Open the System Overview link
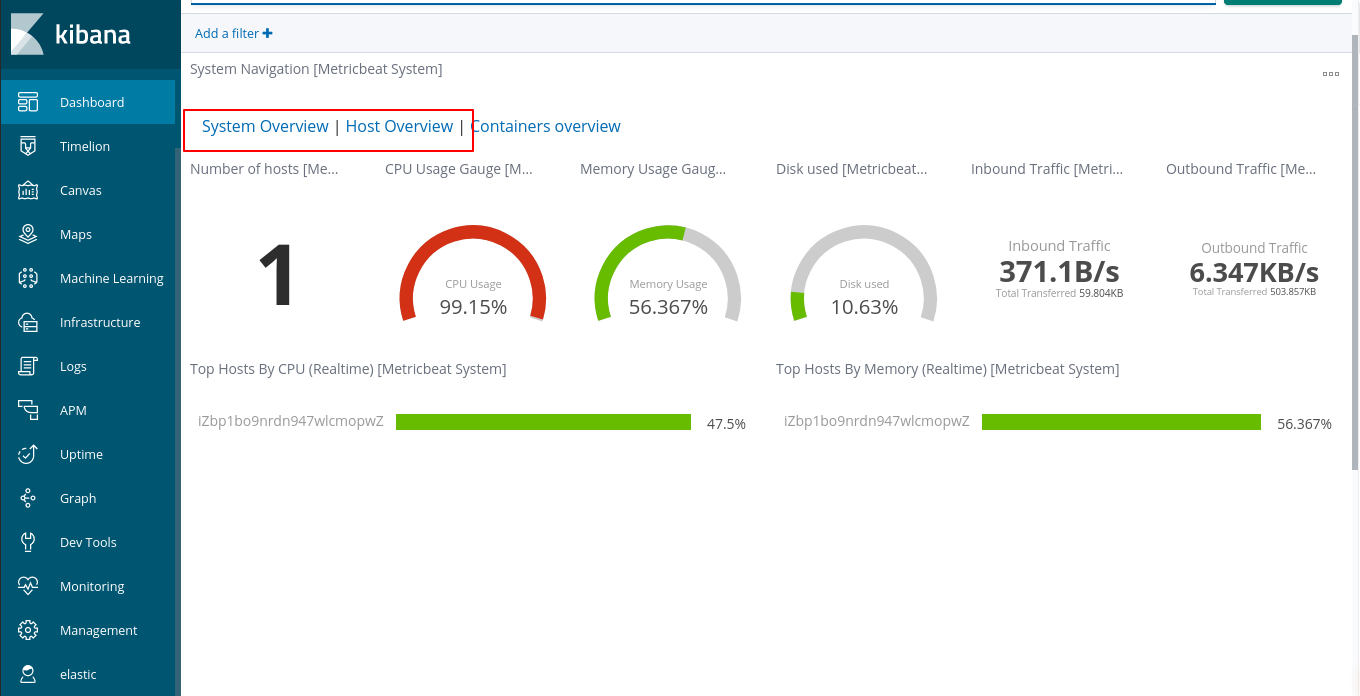Viewport: 1360px width, 696px height. coord(265,126)
